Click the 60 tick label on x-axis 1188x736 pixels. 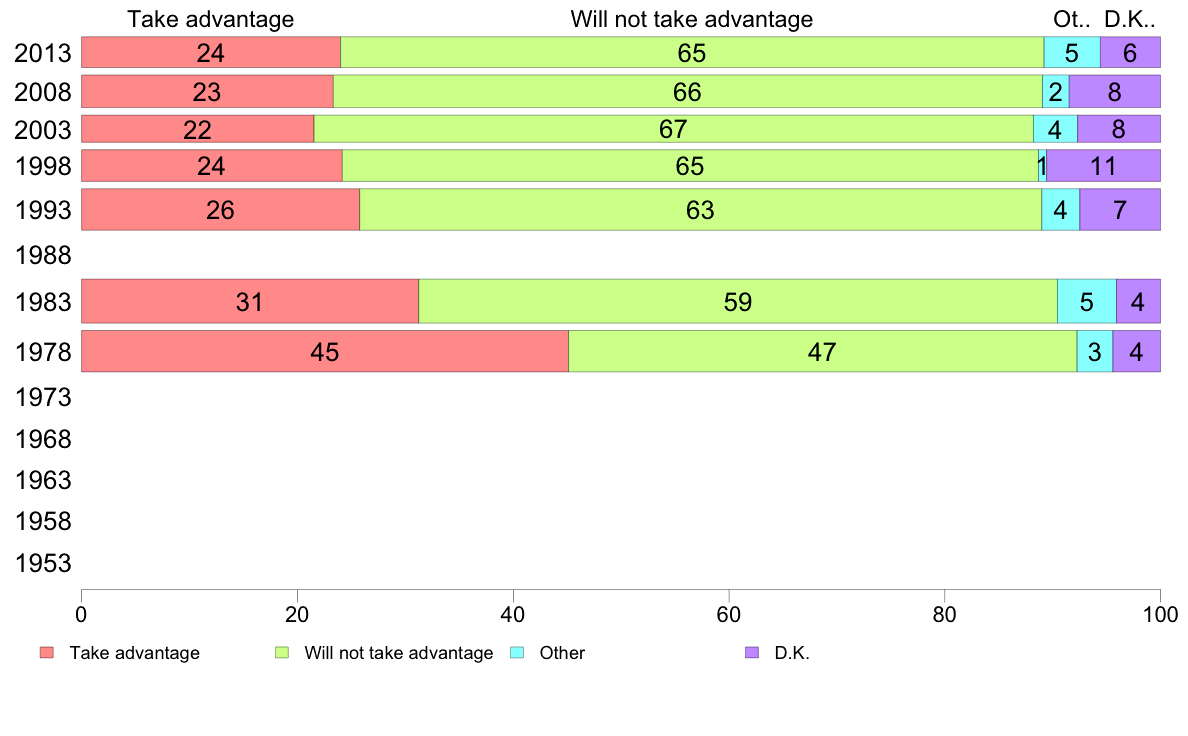(x=728, y=610)
